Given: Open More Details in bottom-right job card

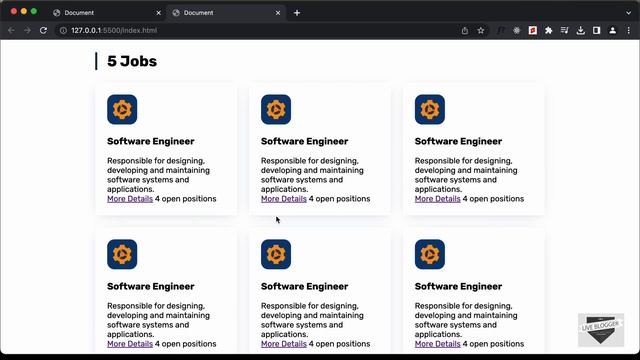Looking at the screenshot, I should 438,344.
